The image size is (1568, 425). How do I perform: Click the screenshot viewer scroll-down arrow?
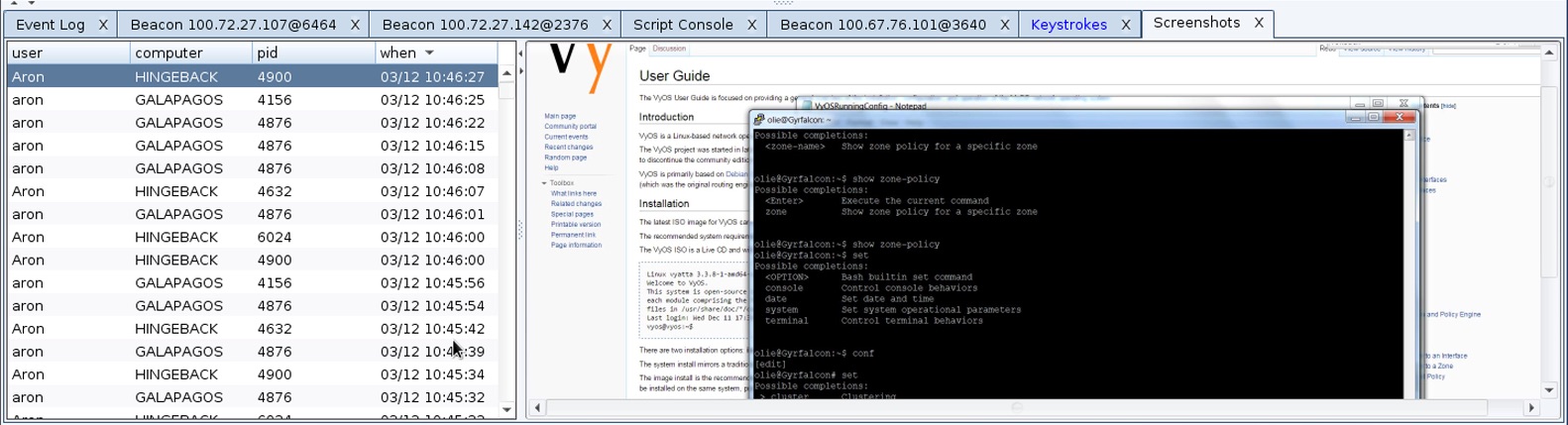(x=1550, y=390)
